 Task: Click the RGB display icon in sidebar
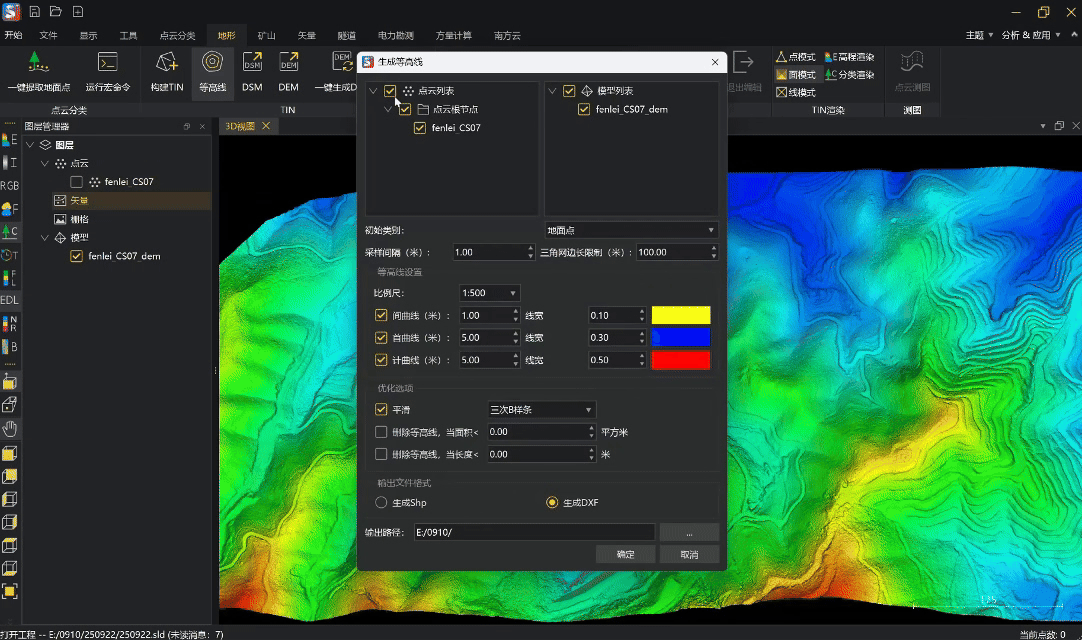9,186
